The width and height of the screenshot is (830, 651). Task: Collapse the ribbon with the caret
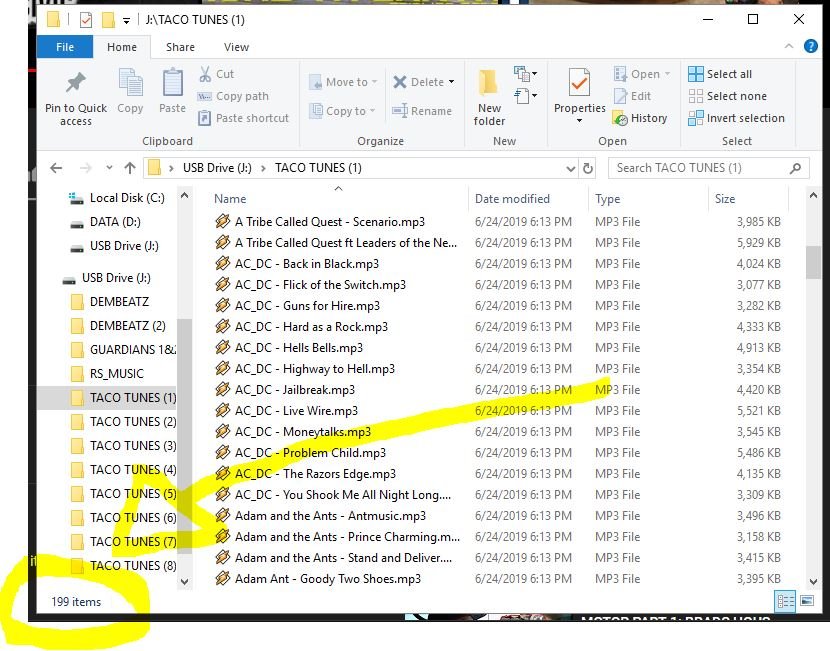(789, 46)
